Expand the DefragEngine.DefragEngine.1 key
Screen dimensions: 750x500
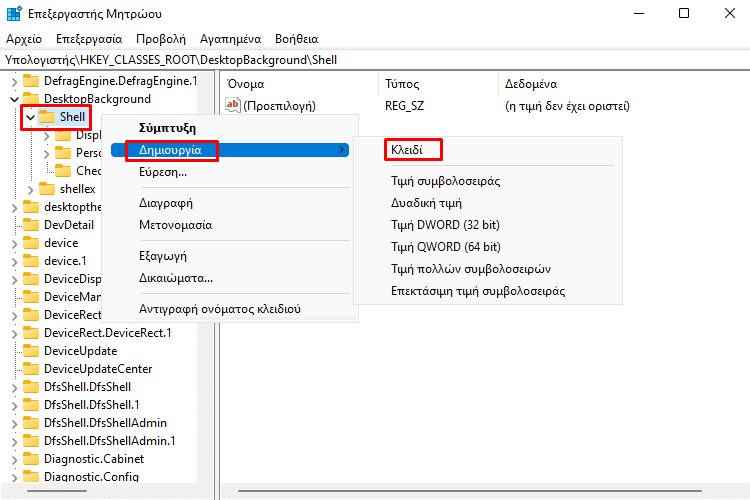14,81
